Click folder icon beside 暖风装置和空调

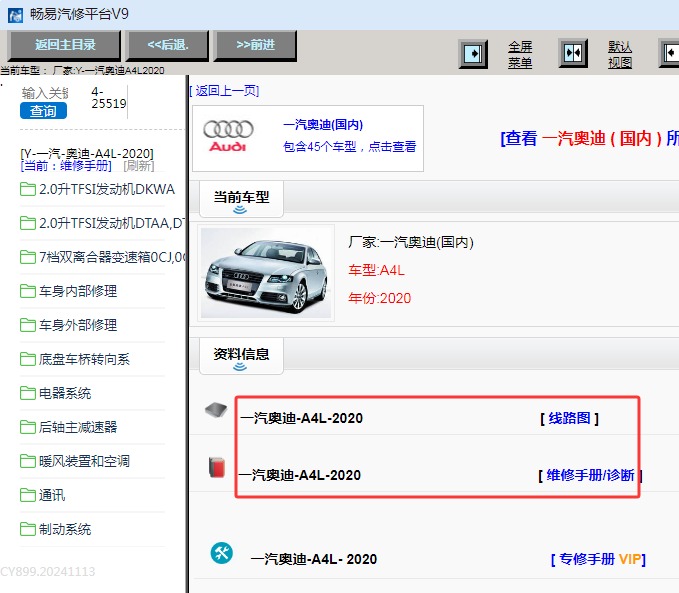pyautogui.click(x=28, y=461)
